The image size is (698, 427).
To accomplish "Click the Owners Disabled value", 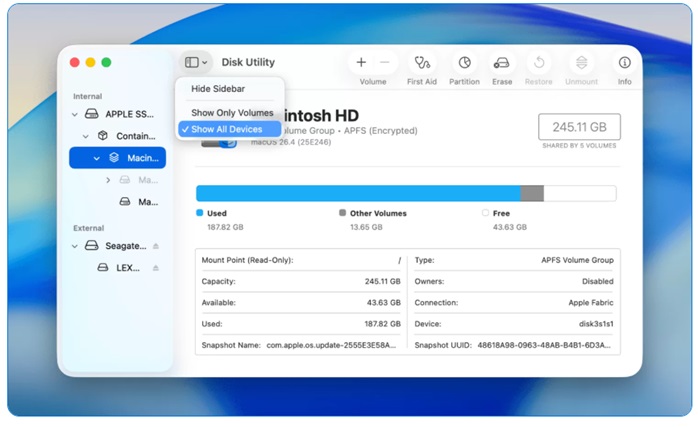I will coord(597,281).
